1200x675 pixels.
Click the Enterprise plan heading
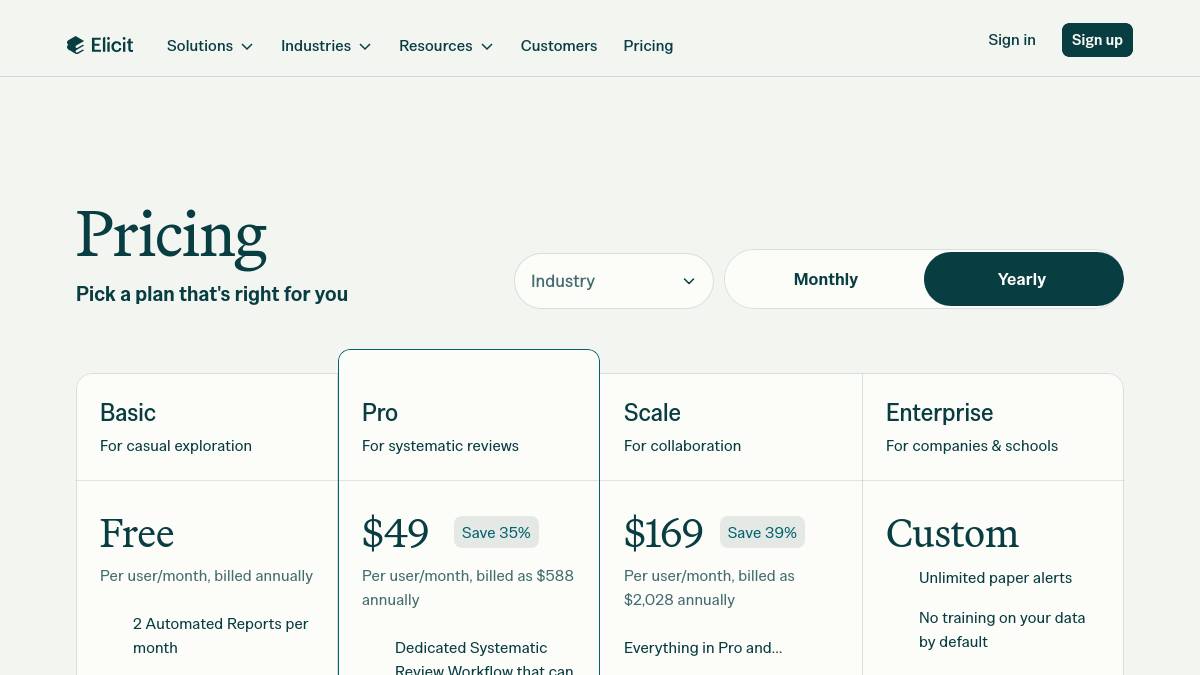click(x=939, y=413)
